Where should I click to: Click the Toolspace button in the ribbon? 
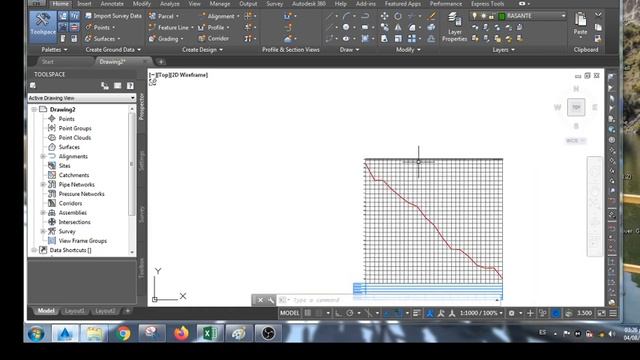tap(43, 26)
